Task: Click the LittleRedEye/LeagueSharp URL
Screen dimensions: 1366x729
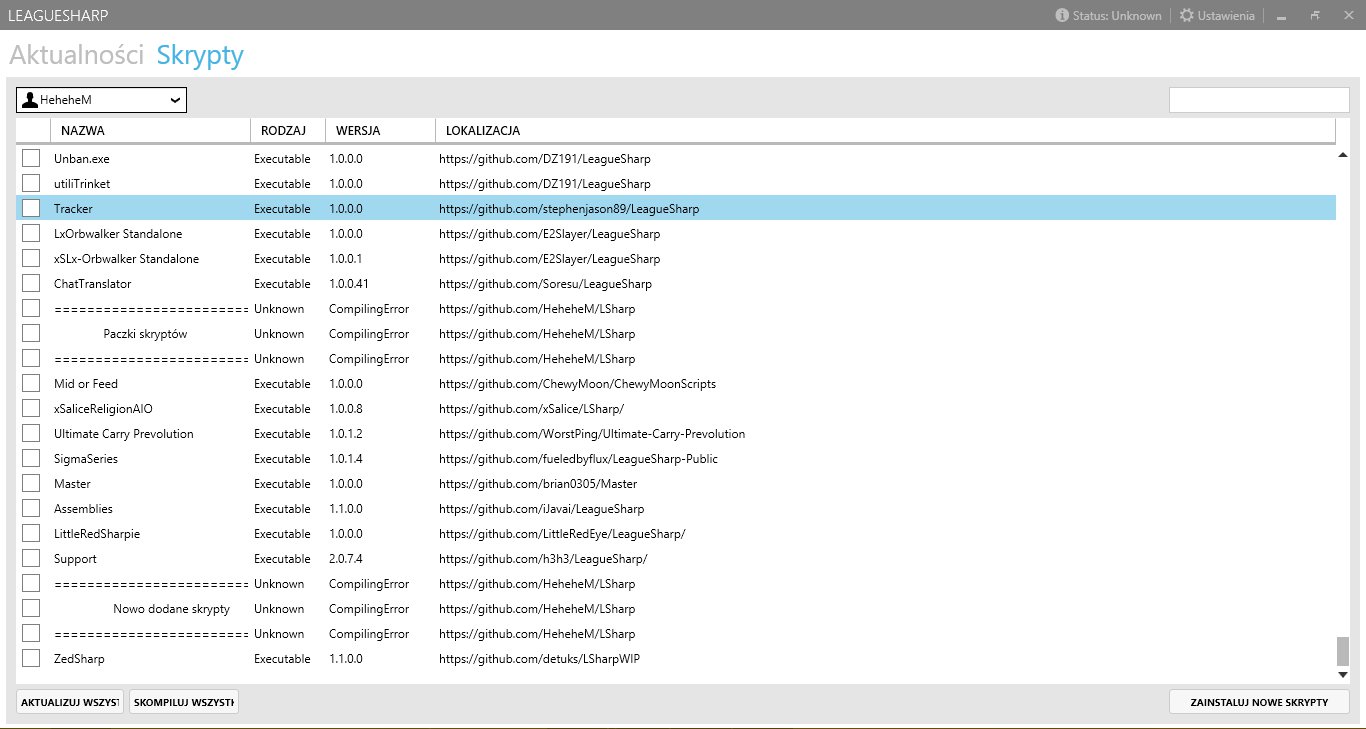Action: coord(562,534)
